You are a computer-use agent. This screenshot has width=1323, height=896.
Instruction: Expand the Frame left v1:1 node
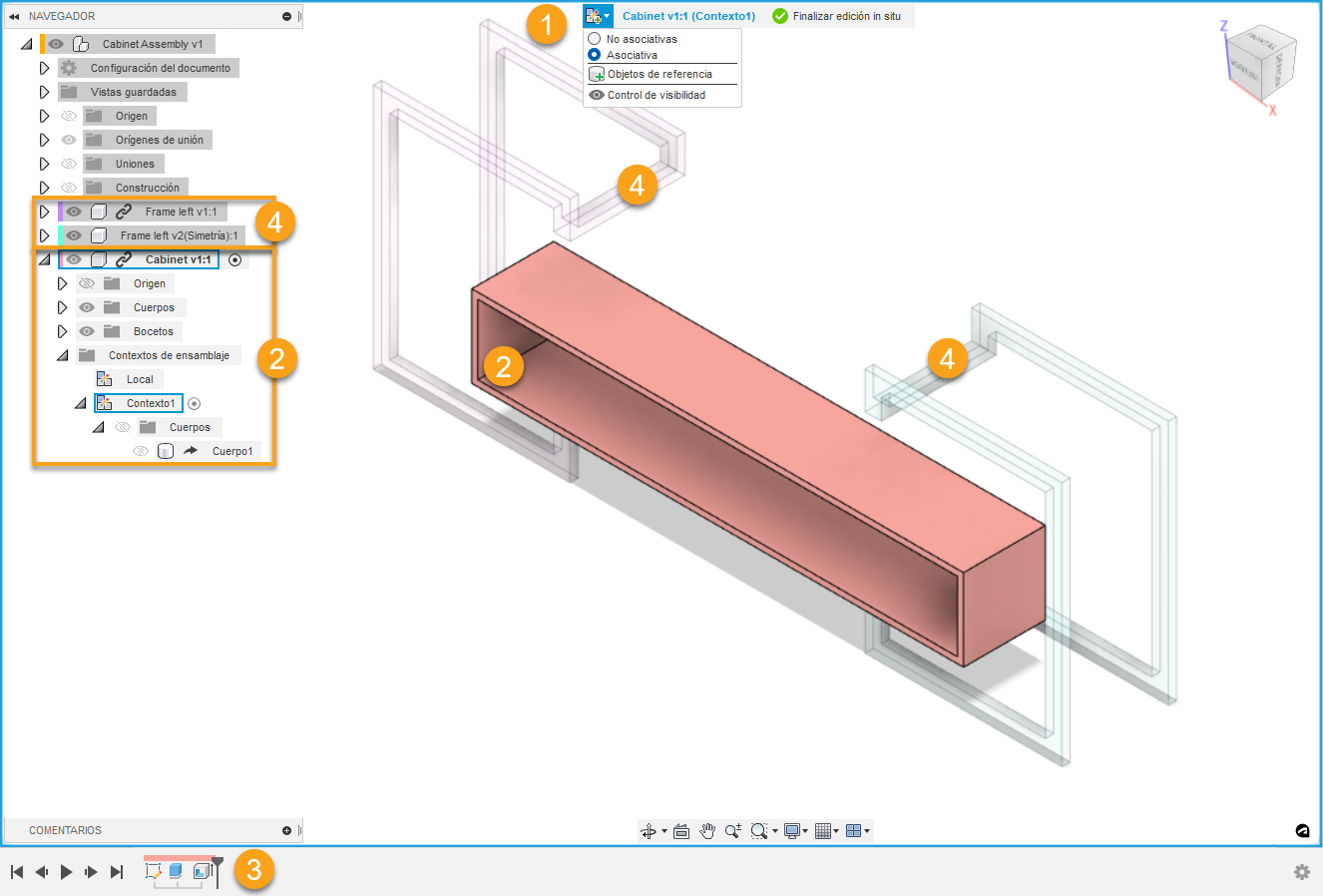(x=44, y=212)
